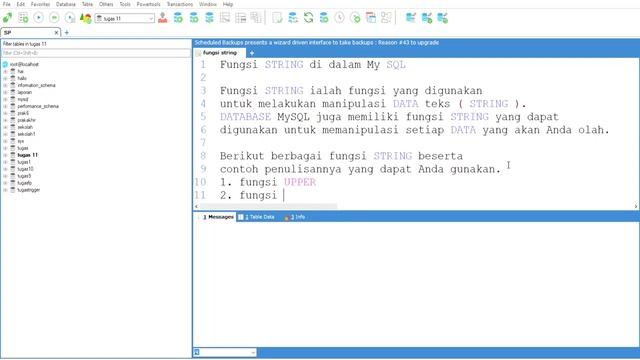The image size is (640, 360).
Task: Click the word DATABASE on line 5
Action: [245, 117]
